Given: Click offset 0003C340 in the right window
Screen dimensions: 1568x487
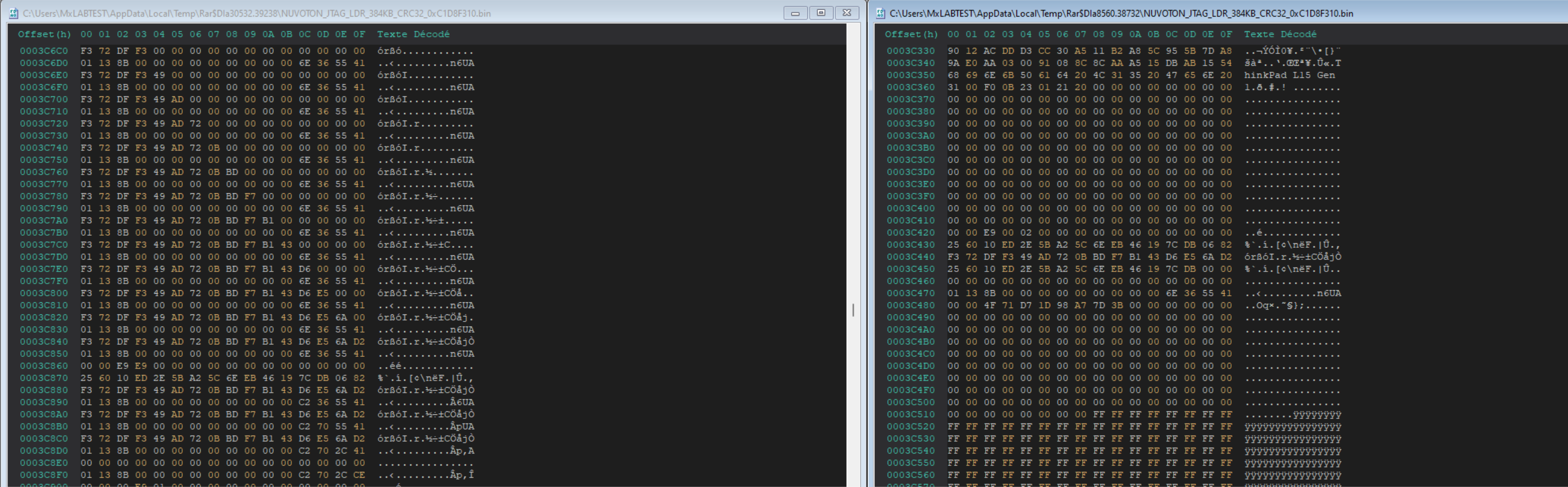Looking at the screenshot, I should point(911,63).
